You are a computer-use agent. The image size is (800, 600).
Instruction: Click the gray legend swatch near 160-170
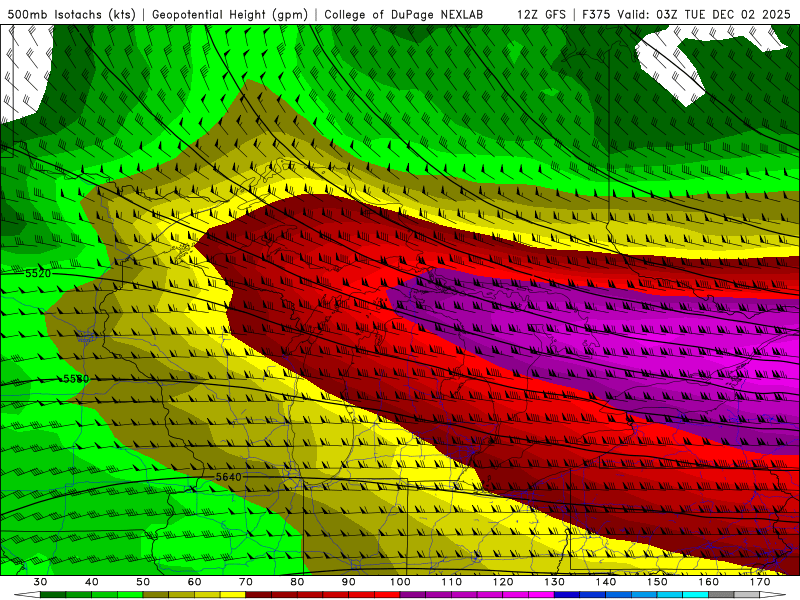pyautogui.click(x=721, y=595)
